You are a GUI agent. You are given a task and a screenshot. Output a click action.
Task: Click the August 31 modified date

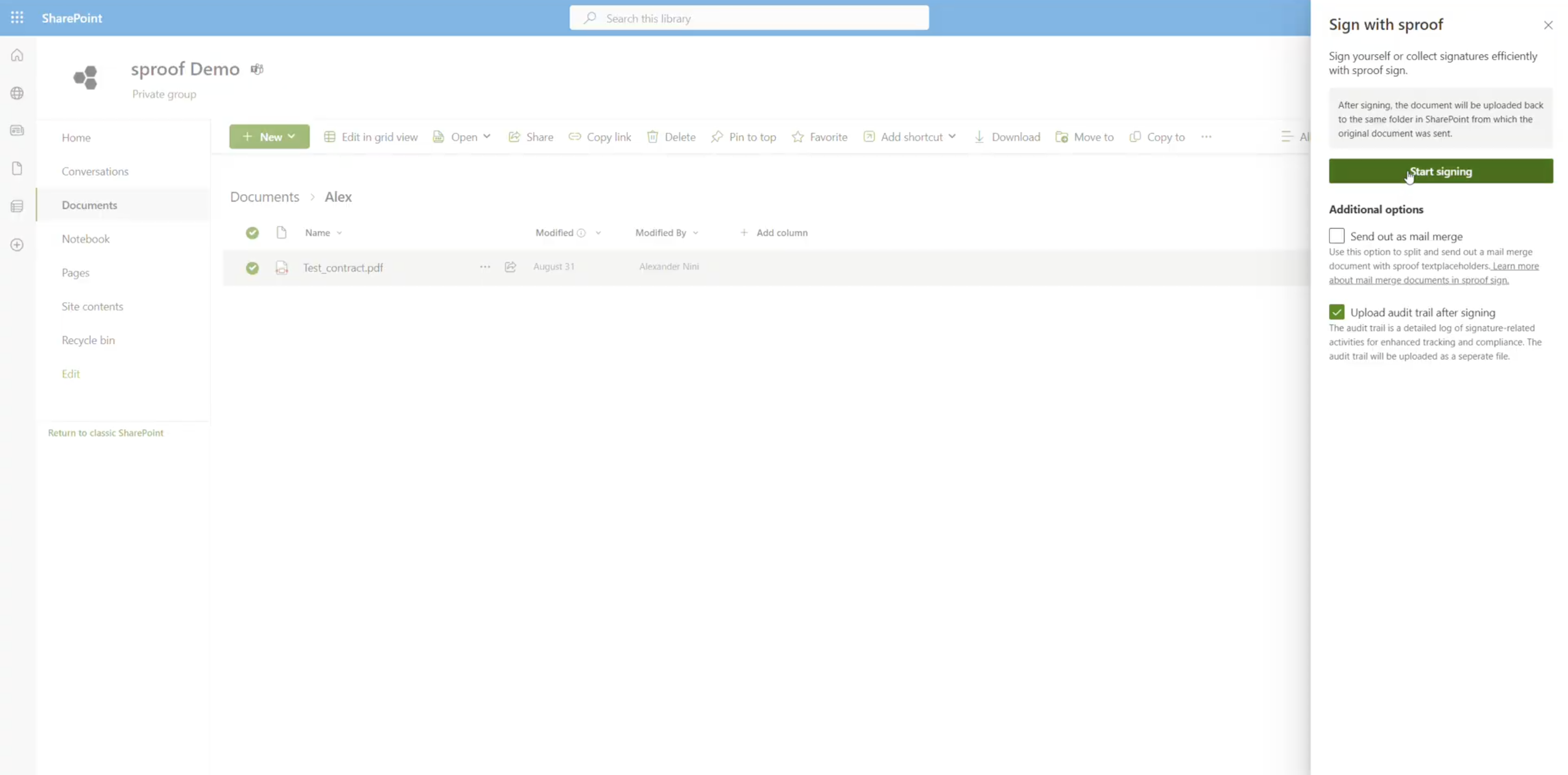[554, 266]
